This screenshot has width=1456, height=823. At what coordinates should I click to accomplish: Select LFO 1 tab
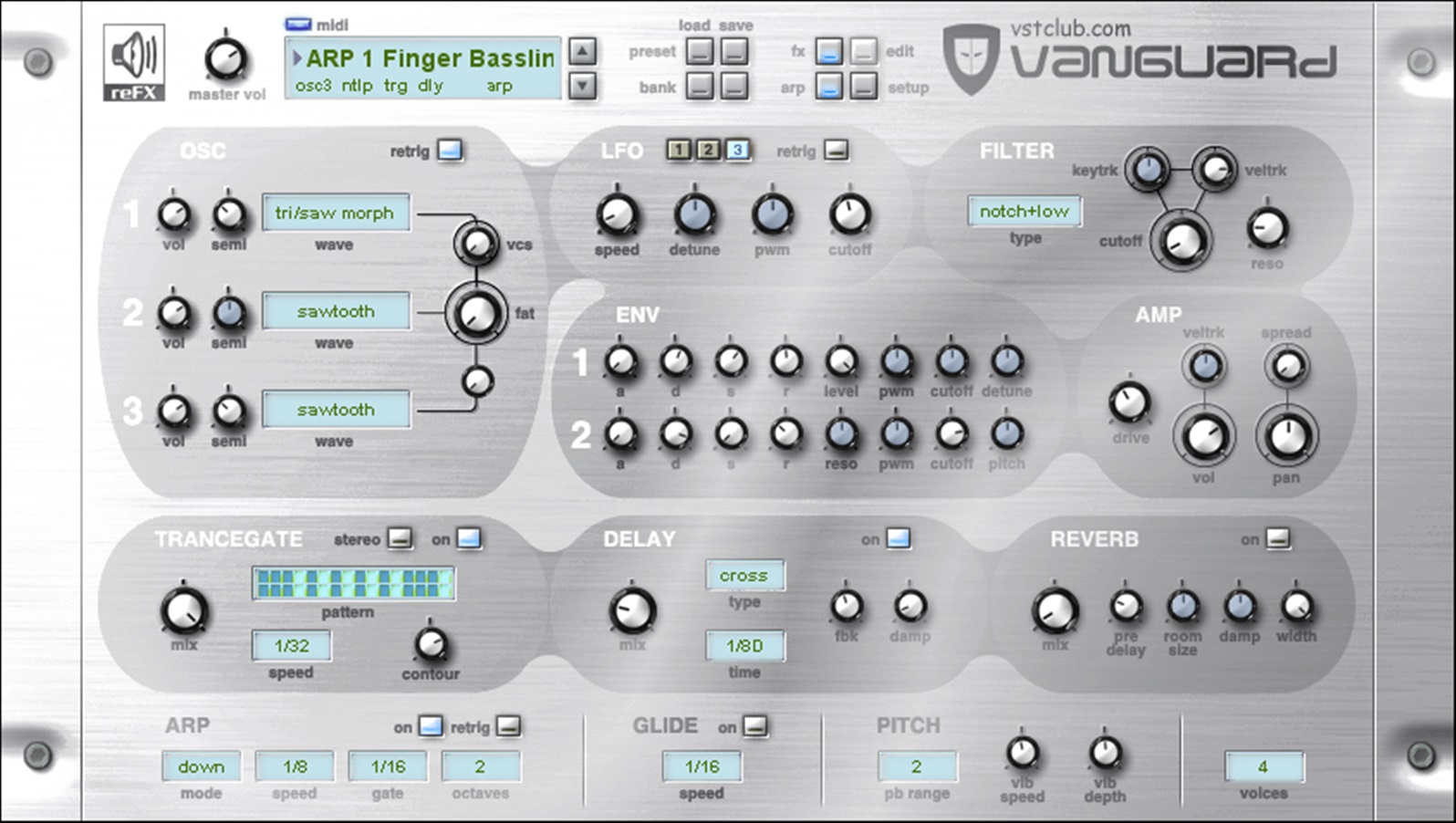678,150
